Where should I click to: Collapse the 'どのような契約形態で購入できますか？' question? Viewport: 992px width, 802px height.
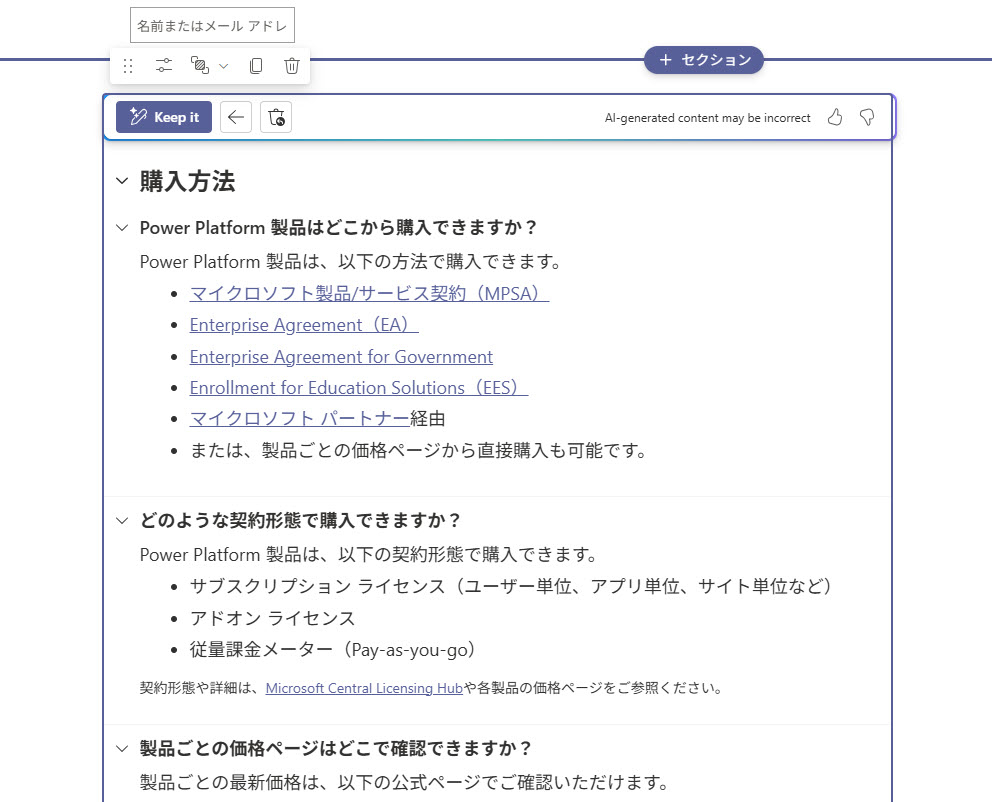122,521
